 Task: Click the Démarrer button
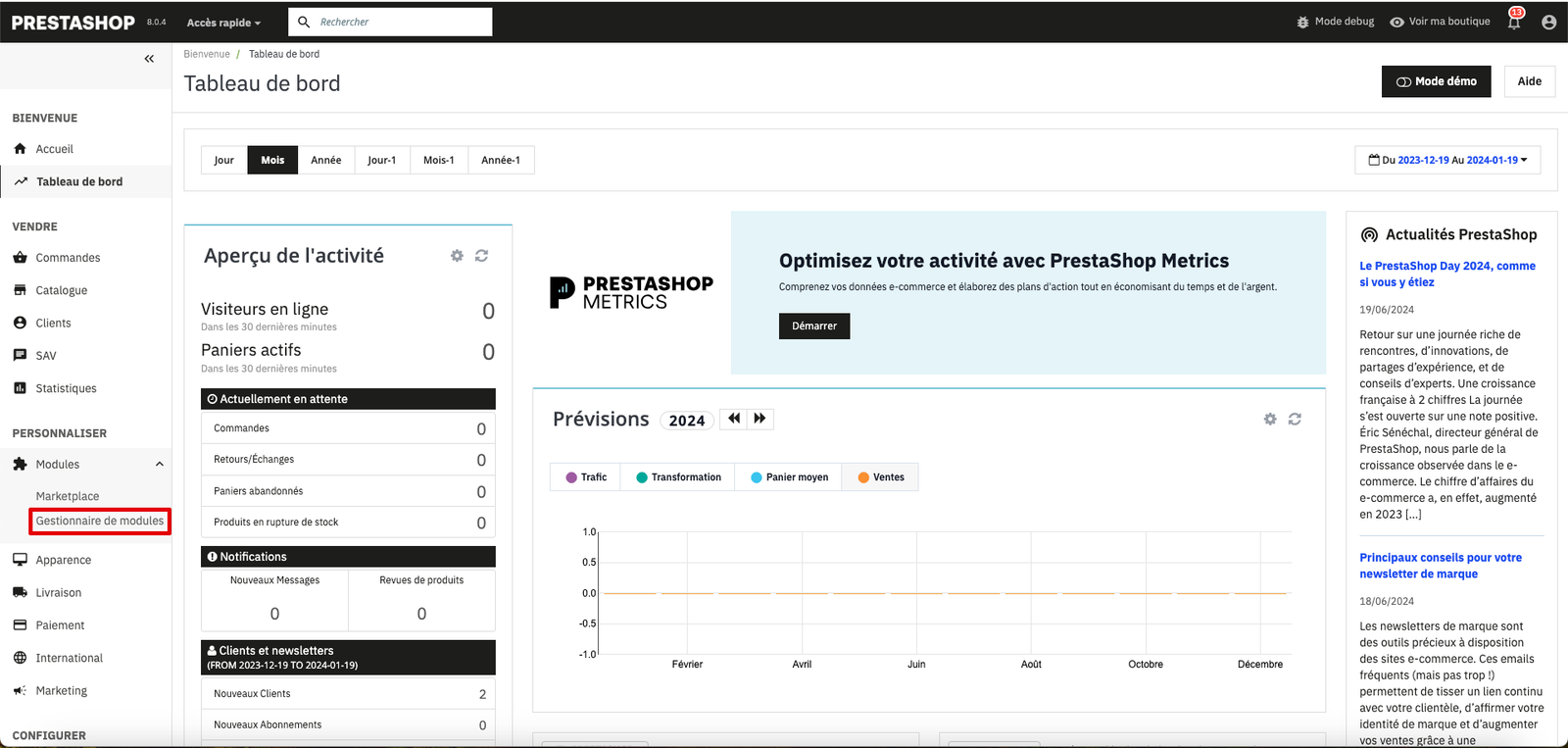(x=814, y=325)
